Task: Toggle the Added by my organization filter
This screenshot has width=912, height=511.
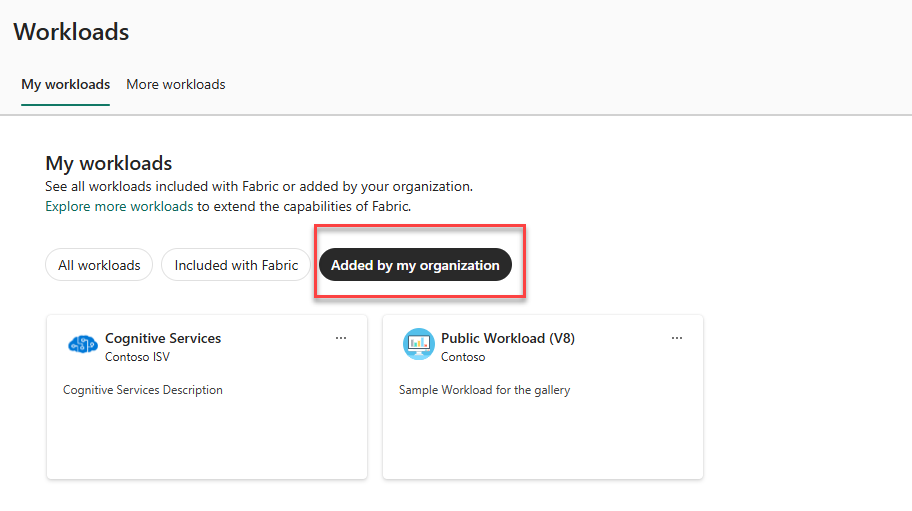Action: [415, 265]
